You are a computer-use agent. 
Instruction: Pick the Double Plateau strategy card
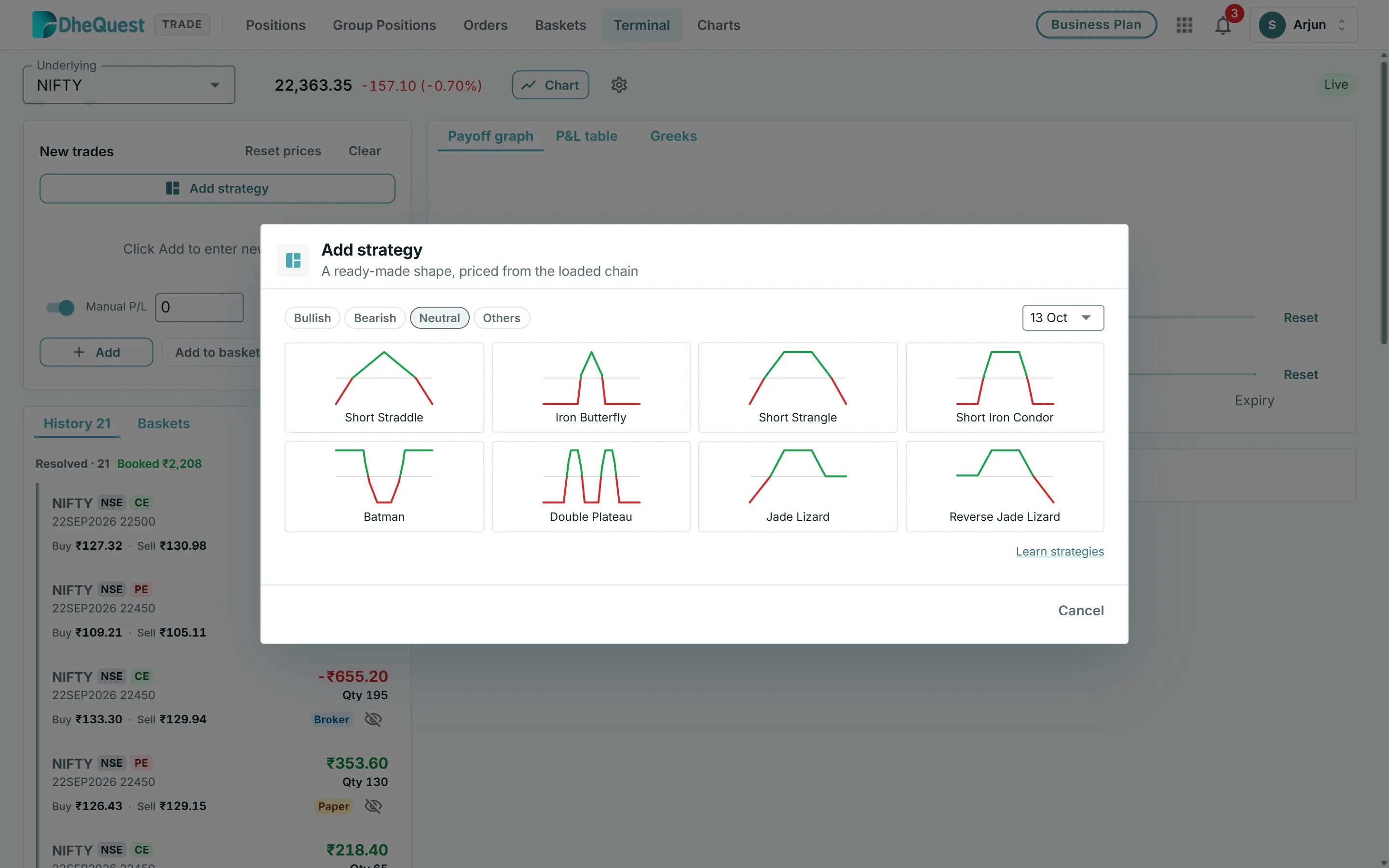(591, 486)
